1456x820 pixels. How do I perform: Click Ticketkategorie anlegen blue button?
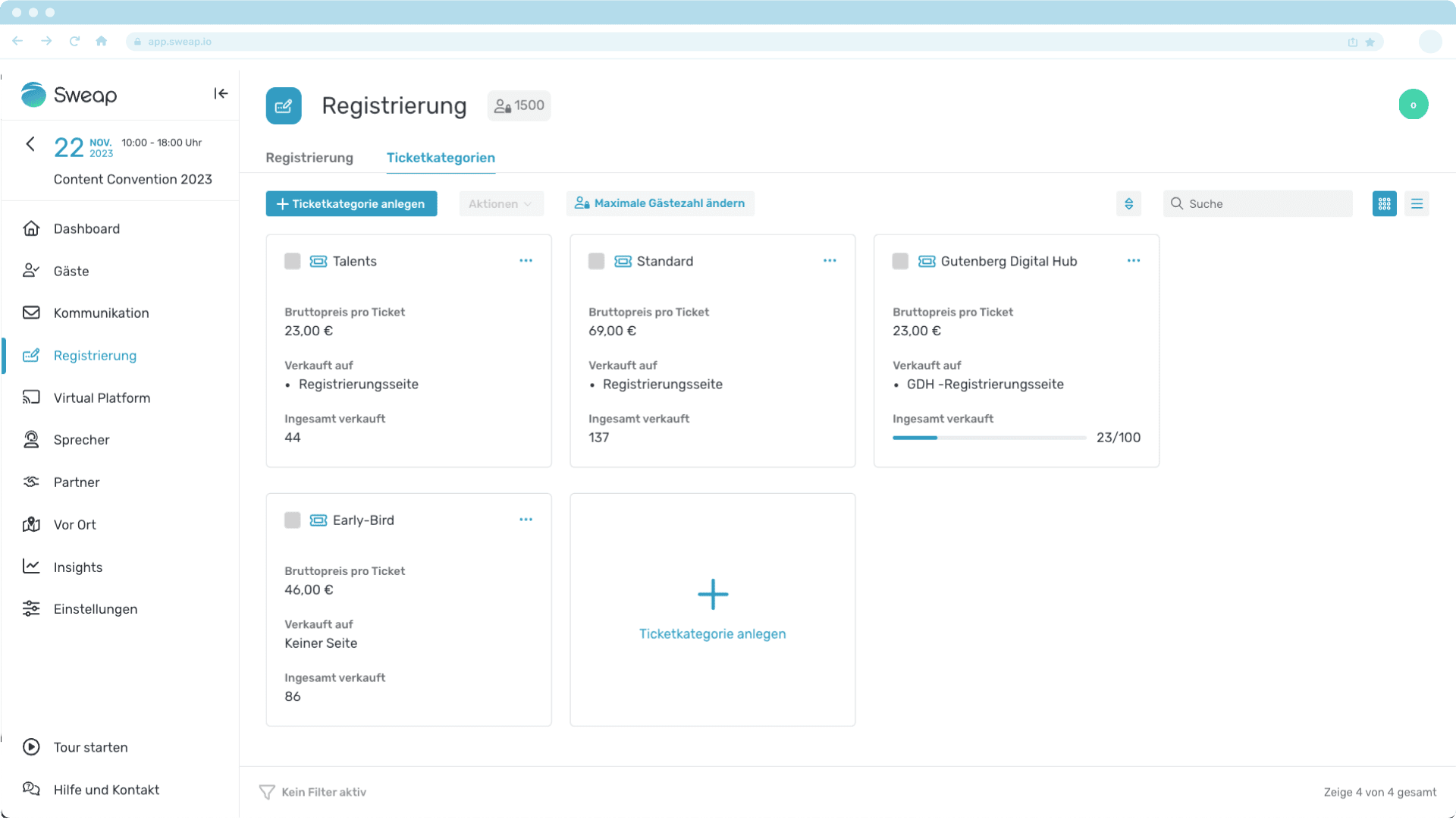click(351, 203)
